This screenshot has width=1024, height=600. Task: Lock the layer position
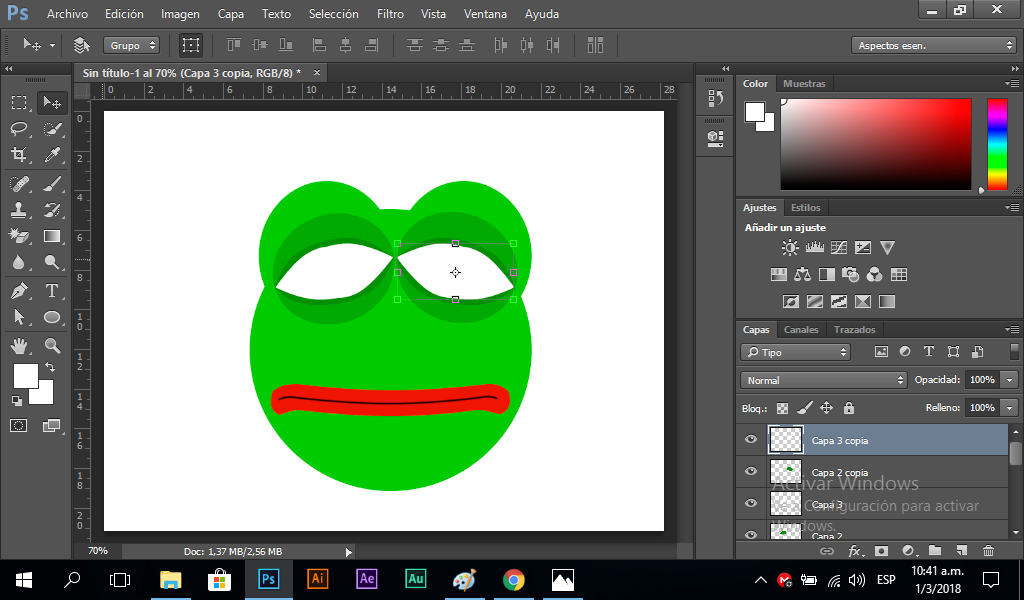click(827, 409)
